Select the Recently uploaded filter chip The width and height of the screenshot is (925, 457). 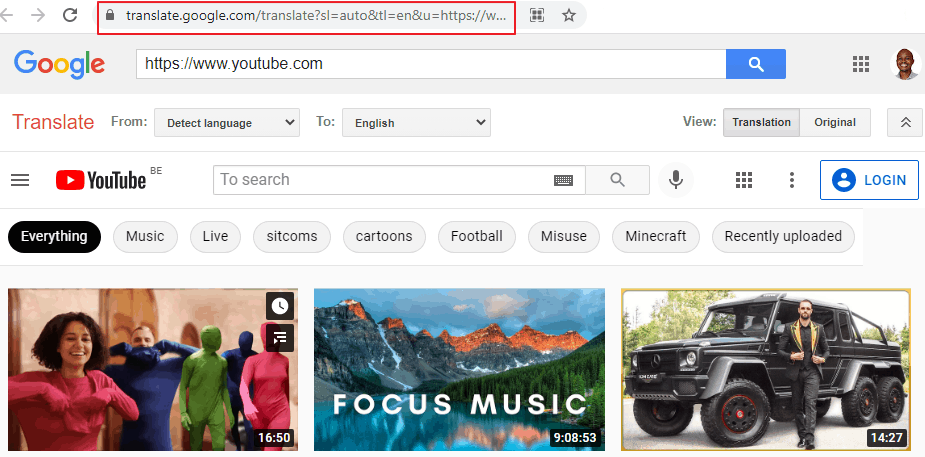tap(783, 236)
